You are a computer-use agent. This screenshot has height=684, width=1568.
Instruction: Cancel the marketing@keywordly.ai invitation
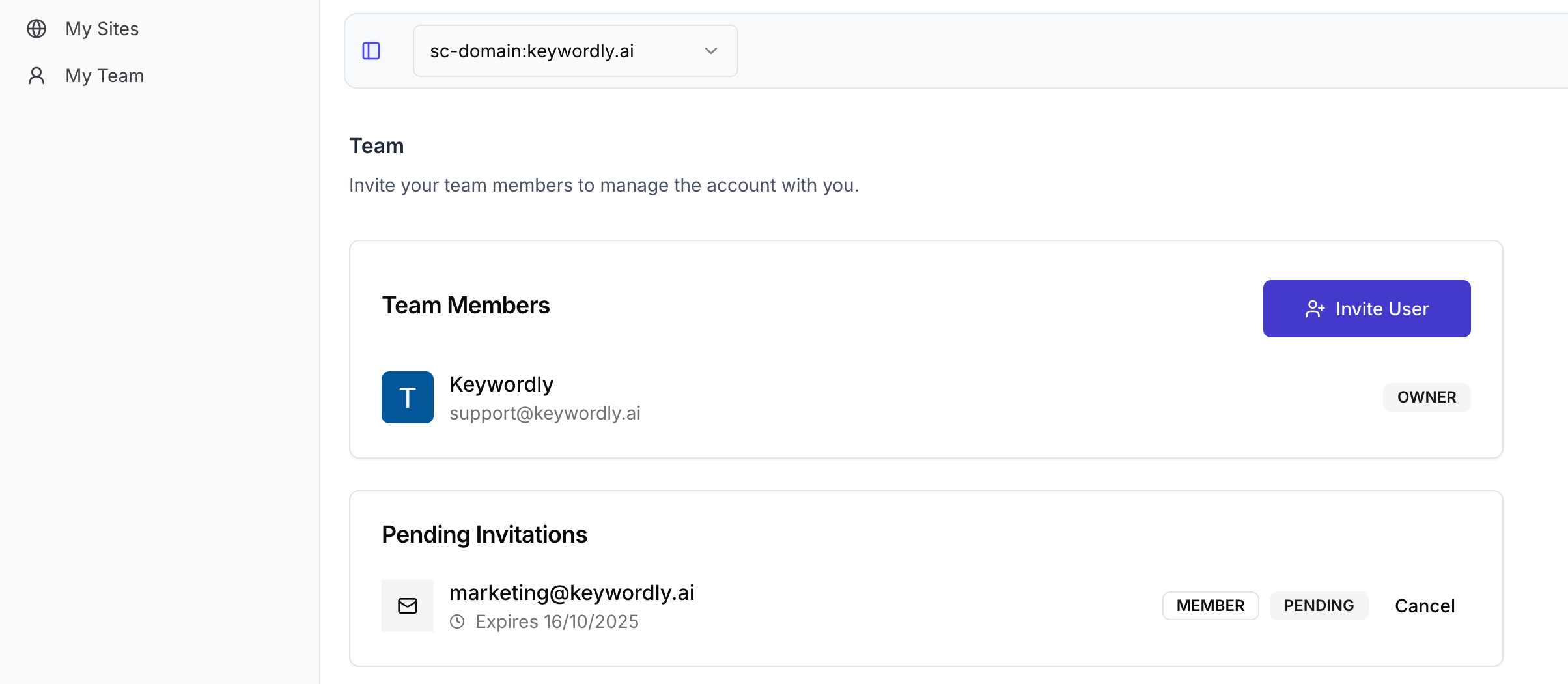pyautogui.click(x=1424, y=606)
